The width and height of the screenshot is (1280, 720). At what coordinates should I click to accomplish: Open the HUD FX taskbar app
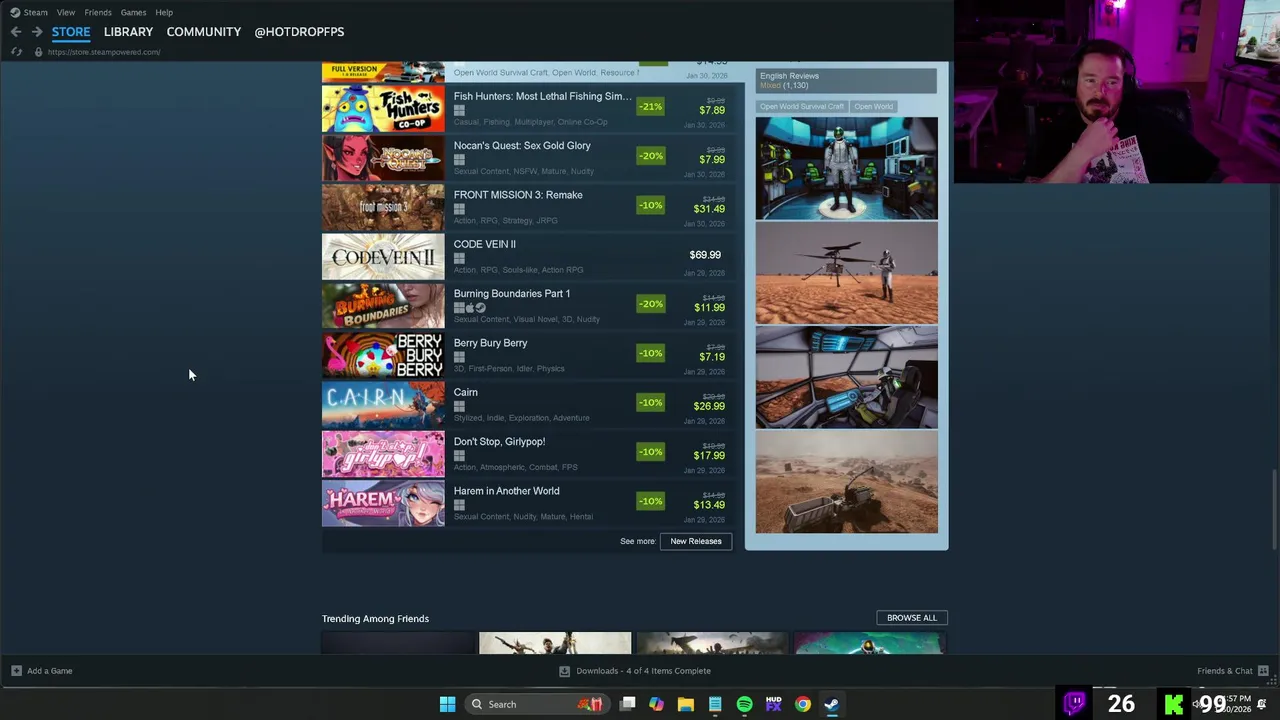[773, 704]
